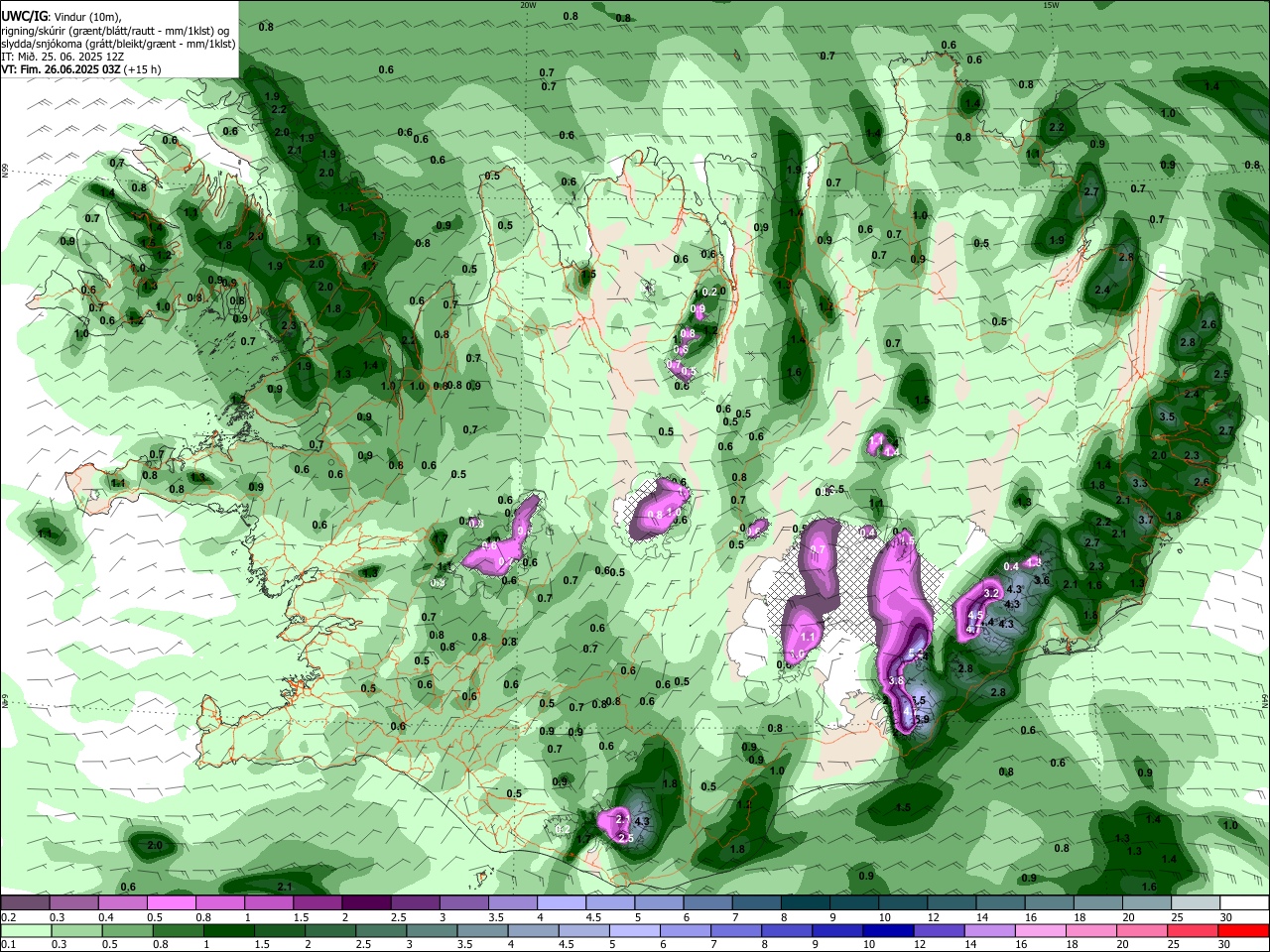This screenshot has height=952, width=1270.
Task: Click navy blue 10 swatch in lower legend row
Action: [x=887, y=930]
